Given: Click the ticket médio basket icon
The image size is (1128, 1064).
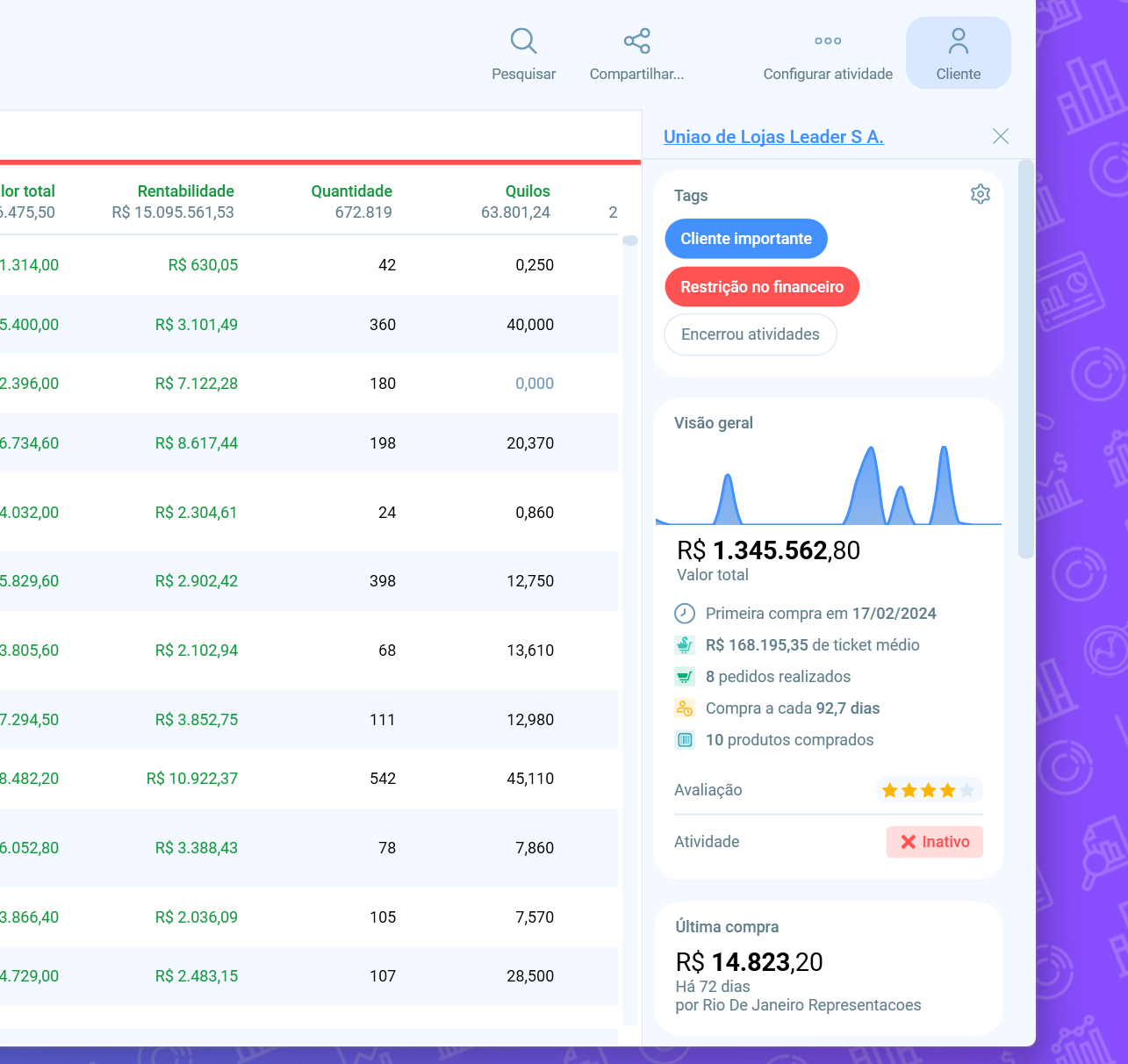Looking at the screenshot, I should click(x=685, y=645).
